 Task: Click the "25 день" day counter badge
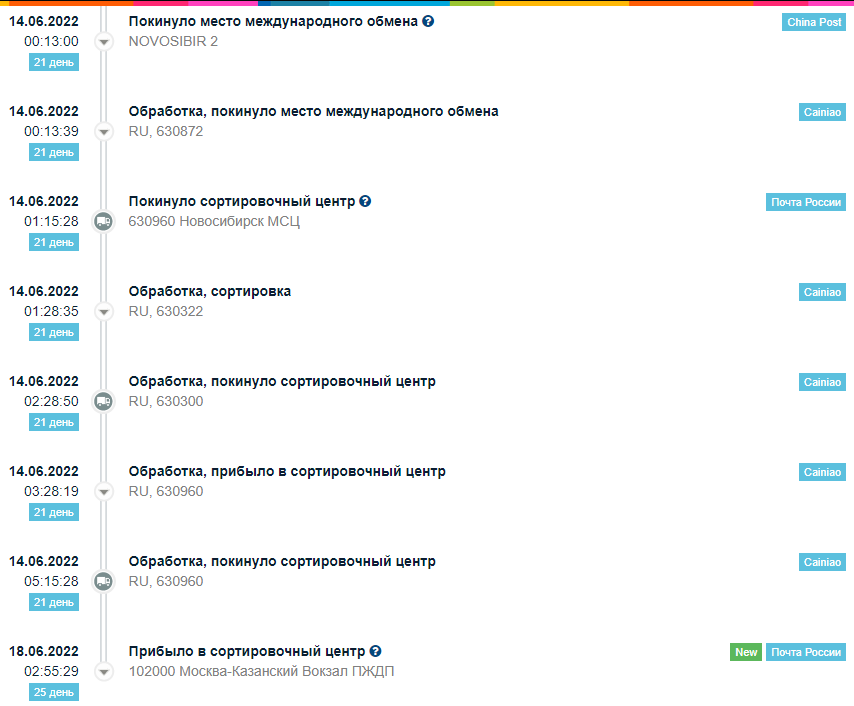tap(54, 692)
